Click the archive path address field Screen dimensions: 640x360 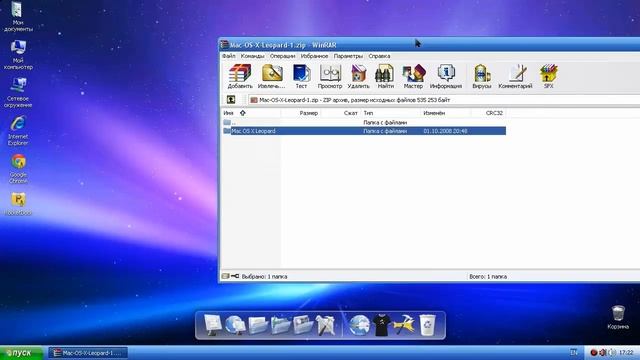444,100
